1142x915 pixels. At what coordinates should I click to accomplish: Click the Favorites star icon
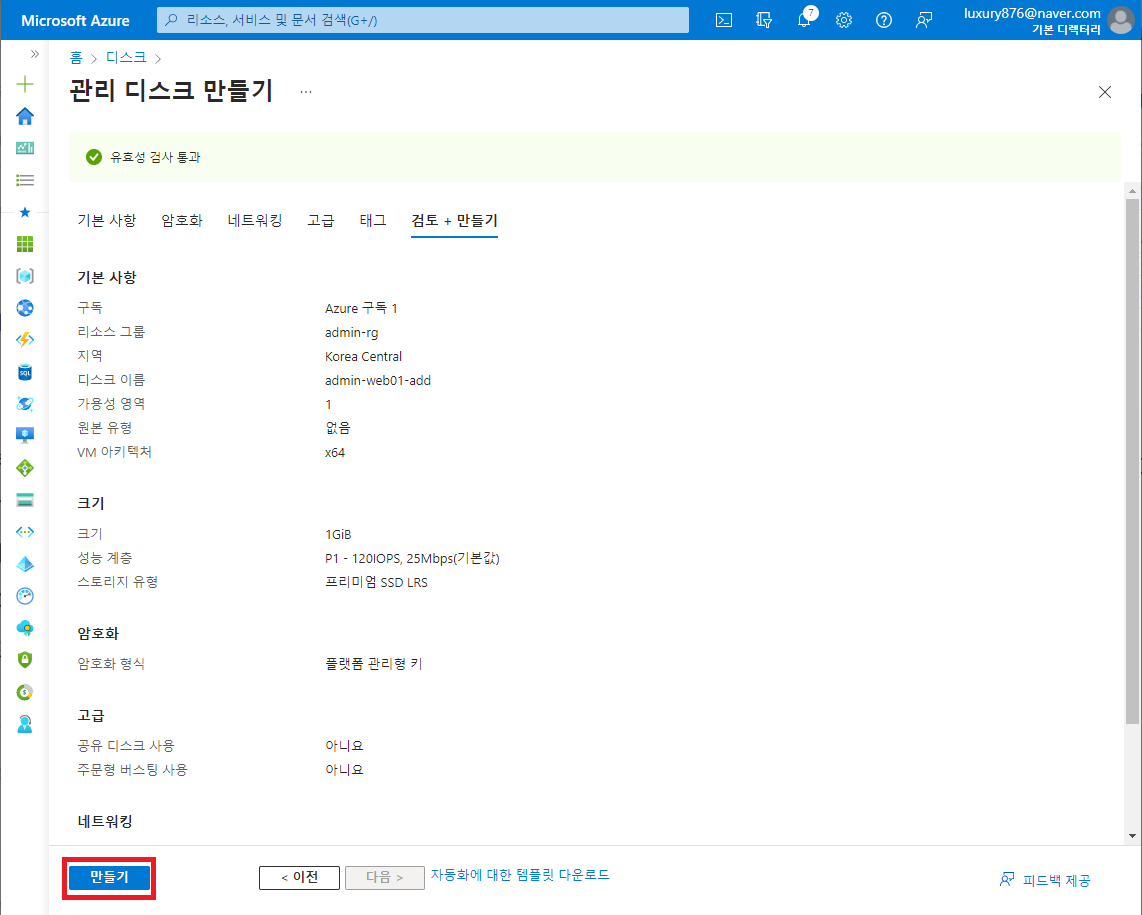tap(25, 212)
